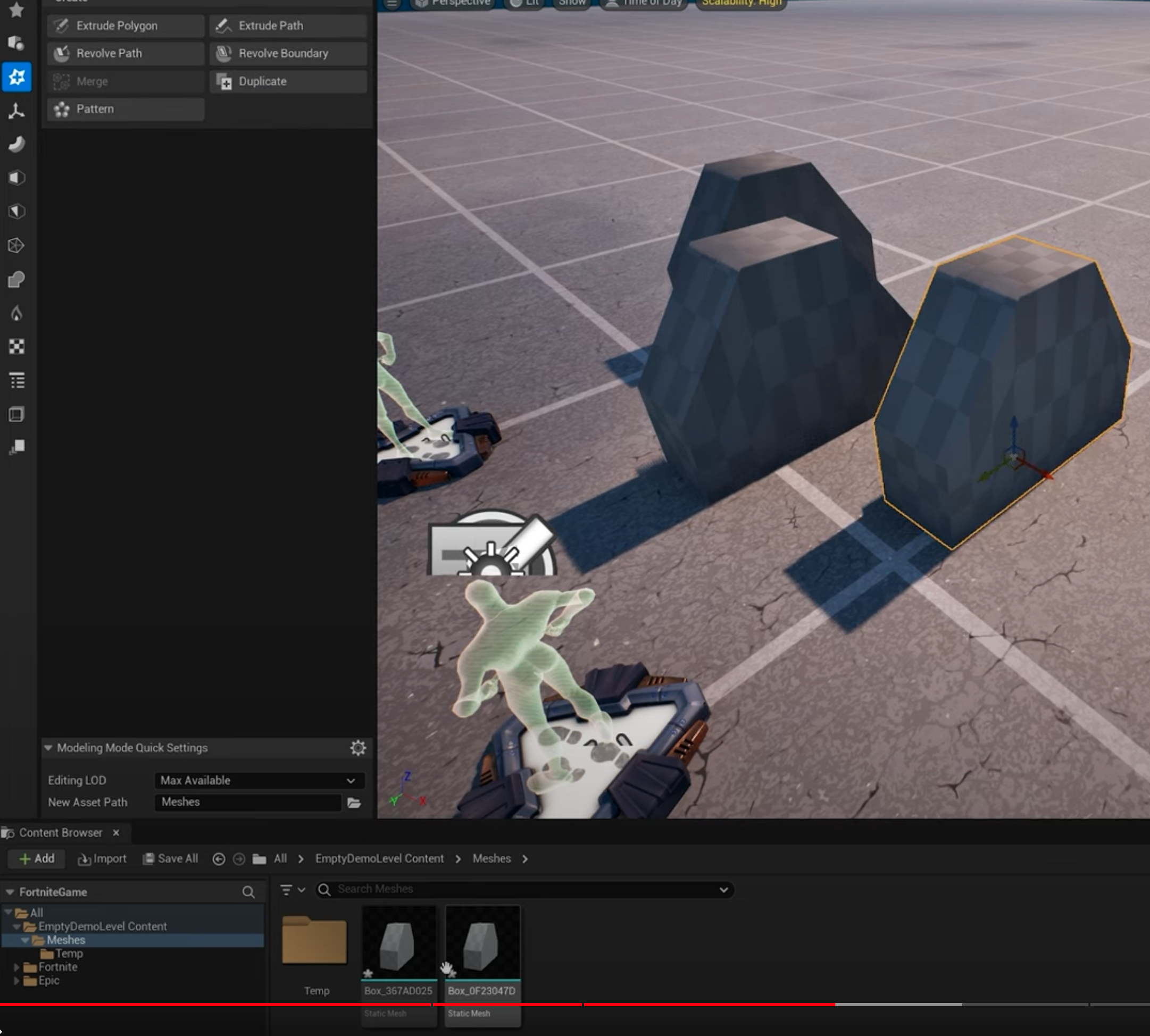Select the Shapes category in modeling sidebar

(x=16, y=43)
